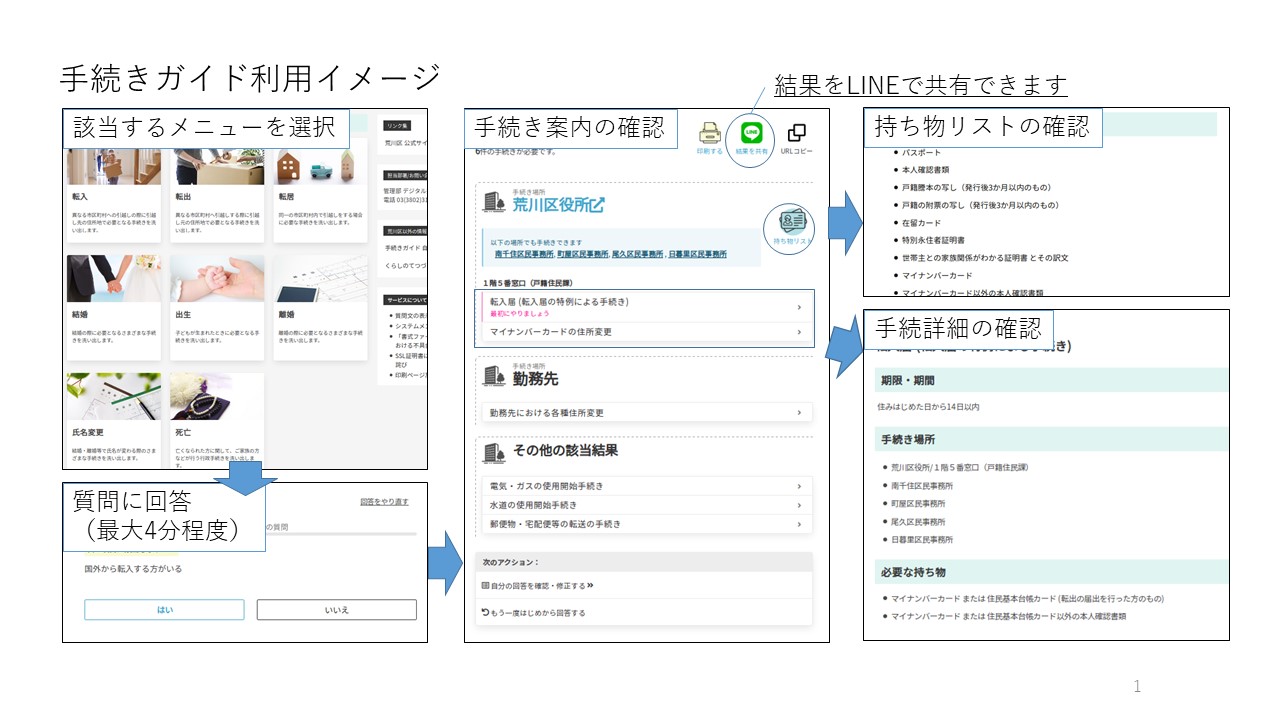Viewport: 1280px width, 720px height.
Task: Click the 荒川区役所 heading link
Action: click(558, 206)
